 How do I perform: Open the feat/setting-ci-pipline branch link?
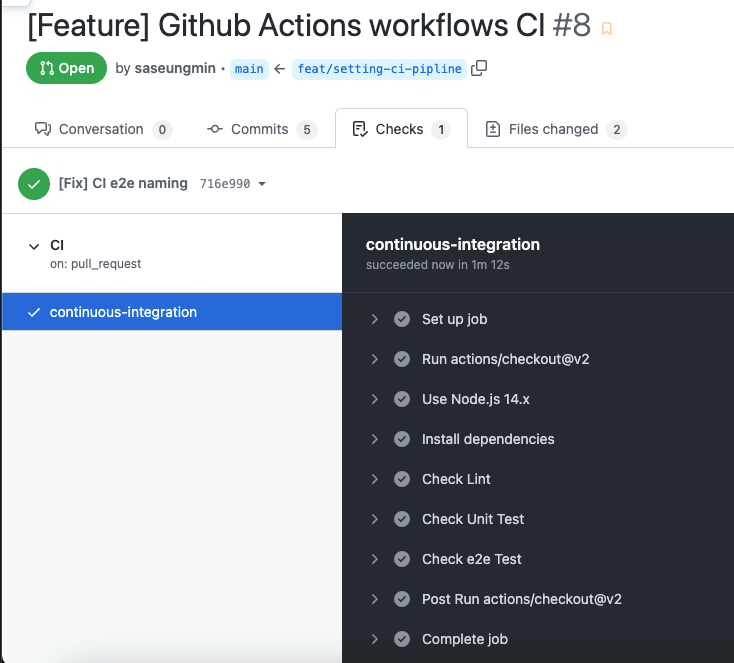379,69
